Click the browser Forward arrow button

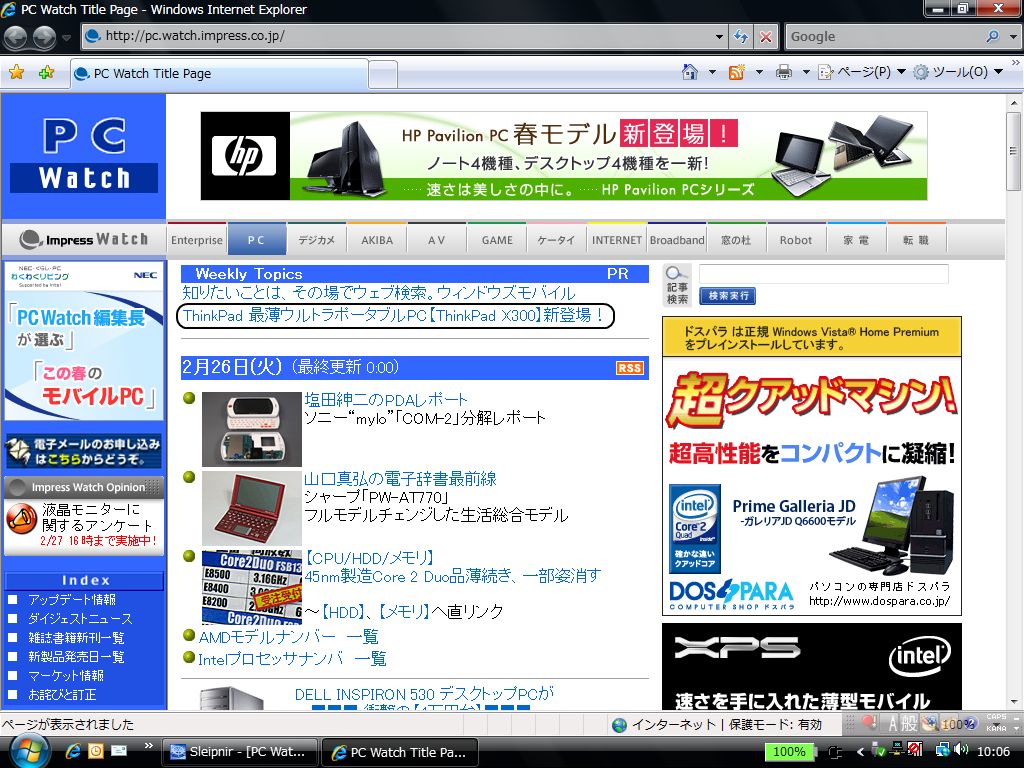click(x=44, y=37)
